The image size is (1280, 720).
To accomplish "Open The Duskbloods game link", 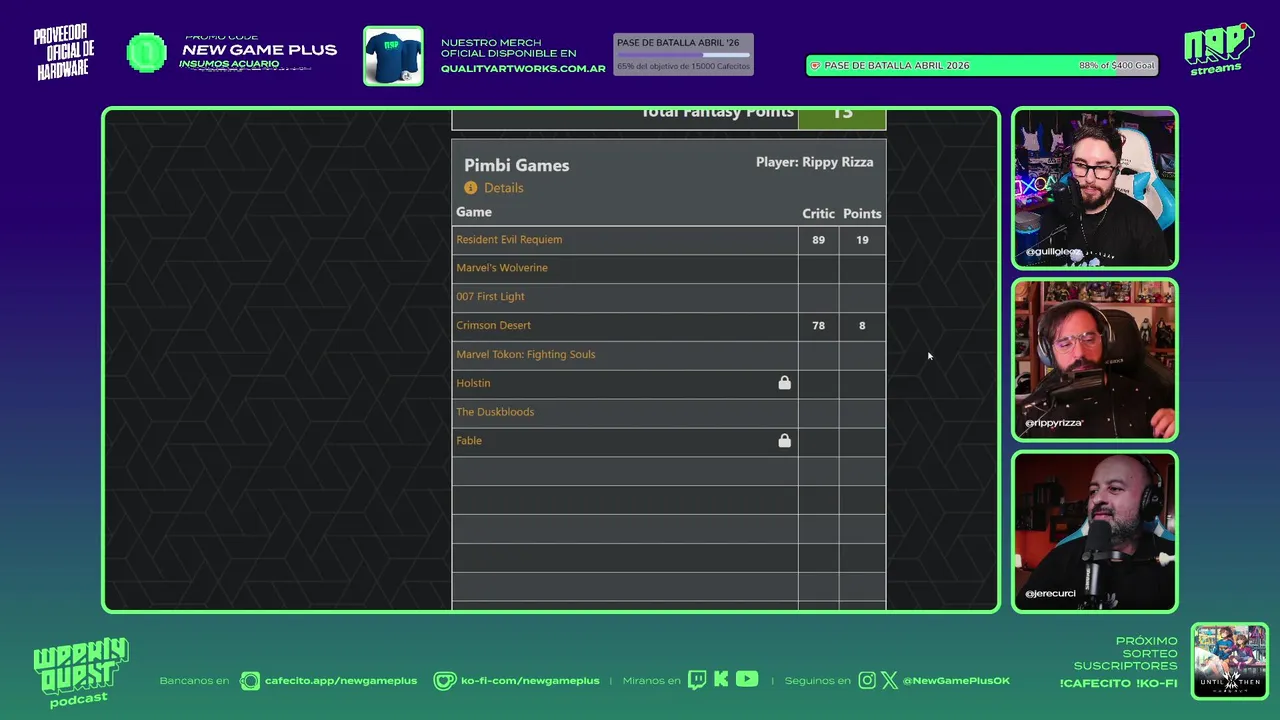I will pos(495,412).
